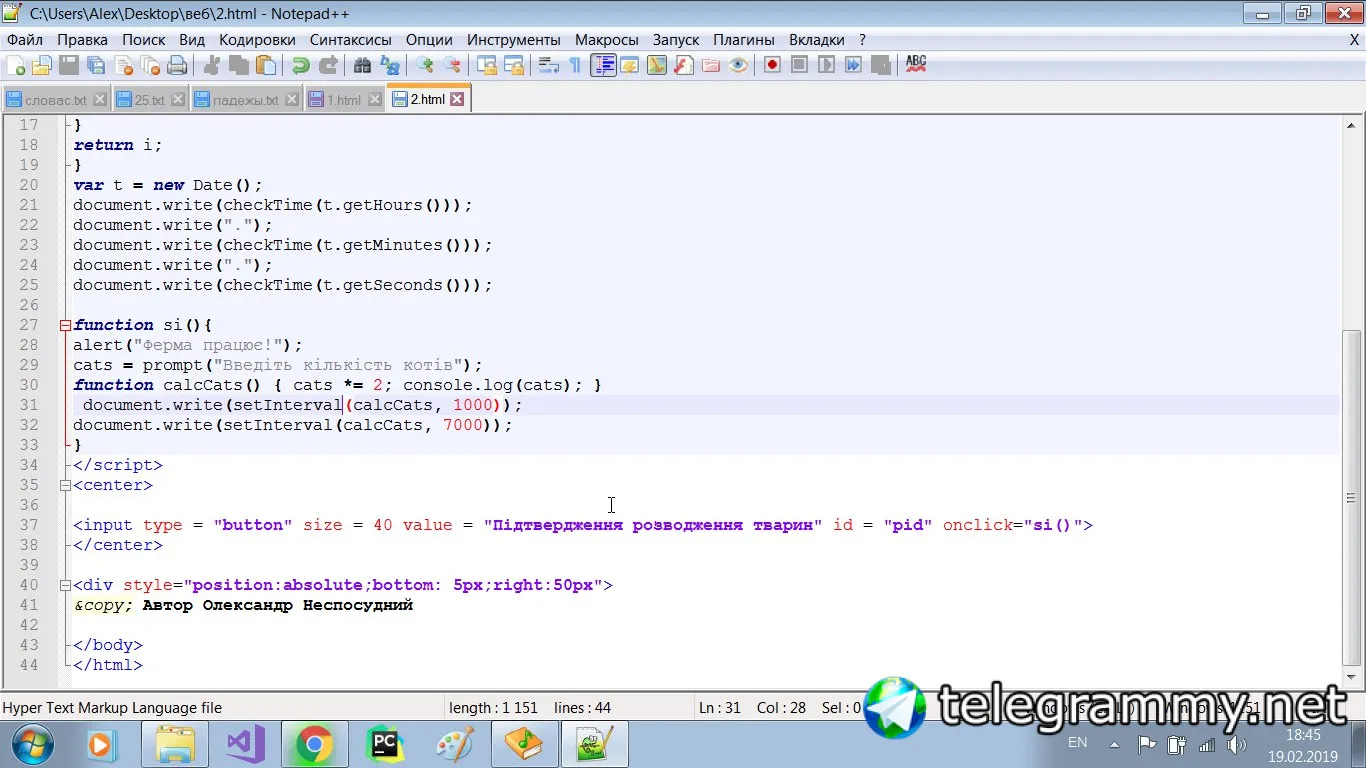Toggle word wrap in the toolbar

[x=548, y=66]
